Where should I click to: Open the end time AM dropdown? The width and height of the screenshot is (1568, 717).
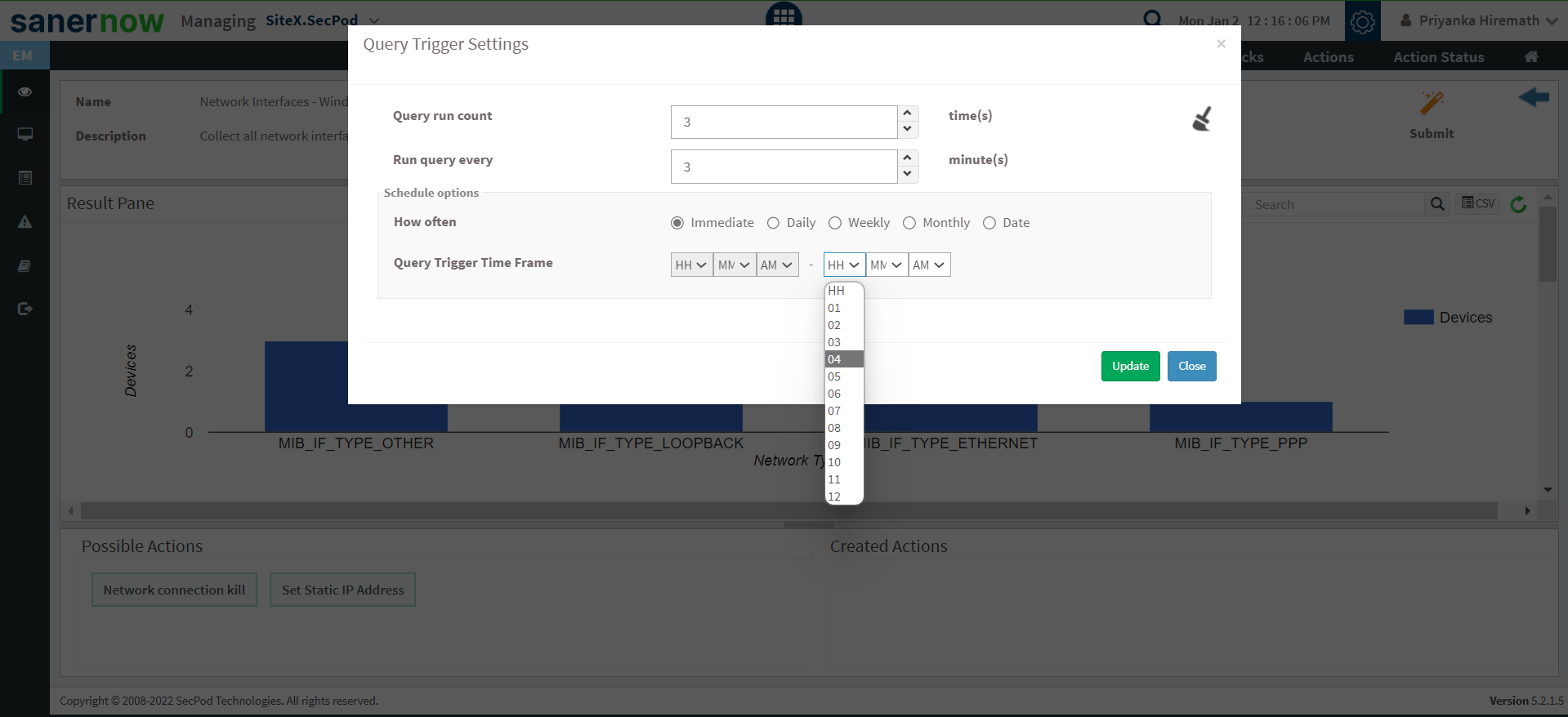(x=929, y=265)
